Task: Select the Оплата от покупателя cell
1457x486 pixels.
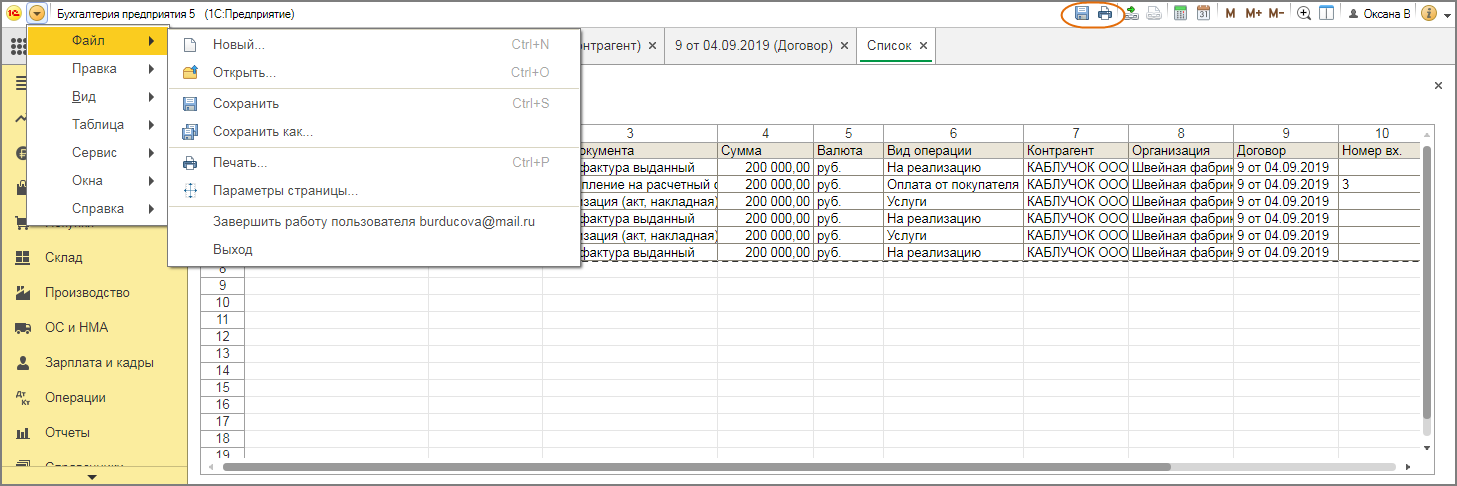Action: coord(953,185)
